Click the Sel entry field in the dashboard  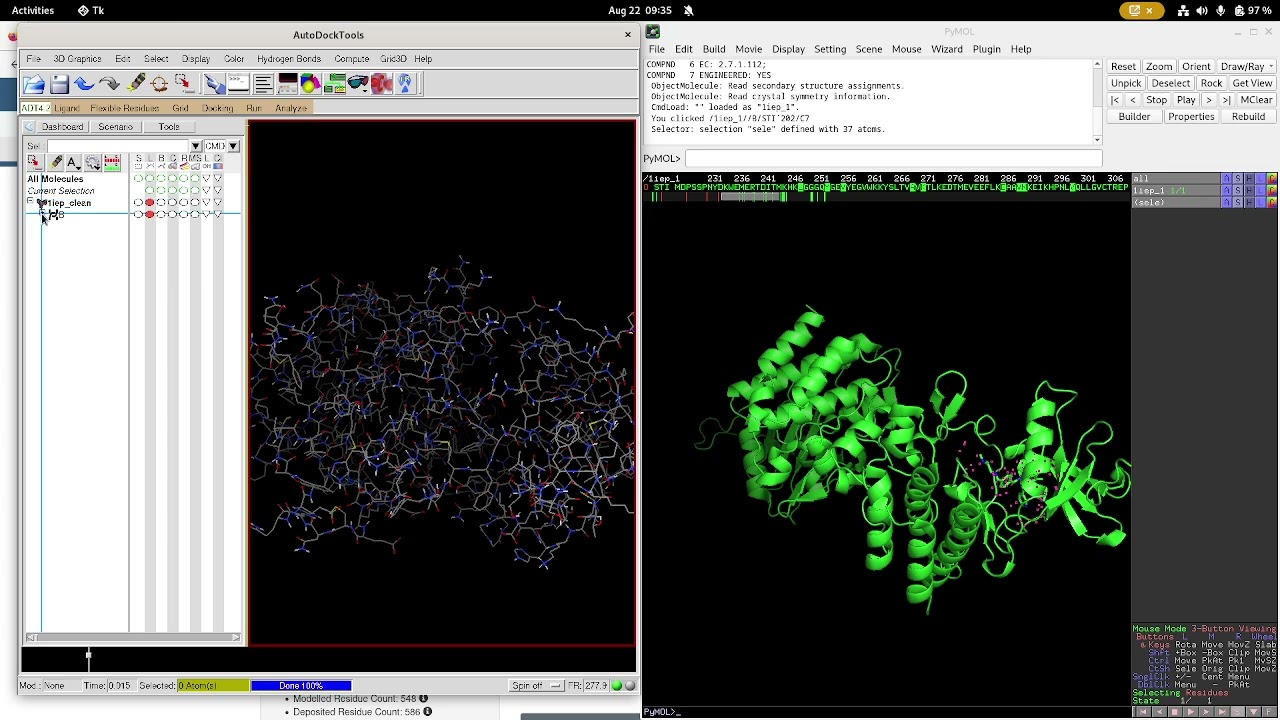[118, 146]
